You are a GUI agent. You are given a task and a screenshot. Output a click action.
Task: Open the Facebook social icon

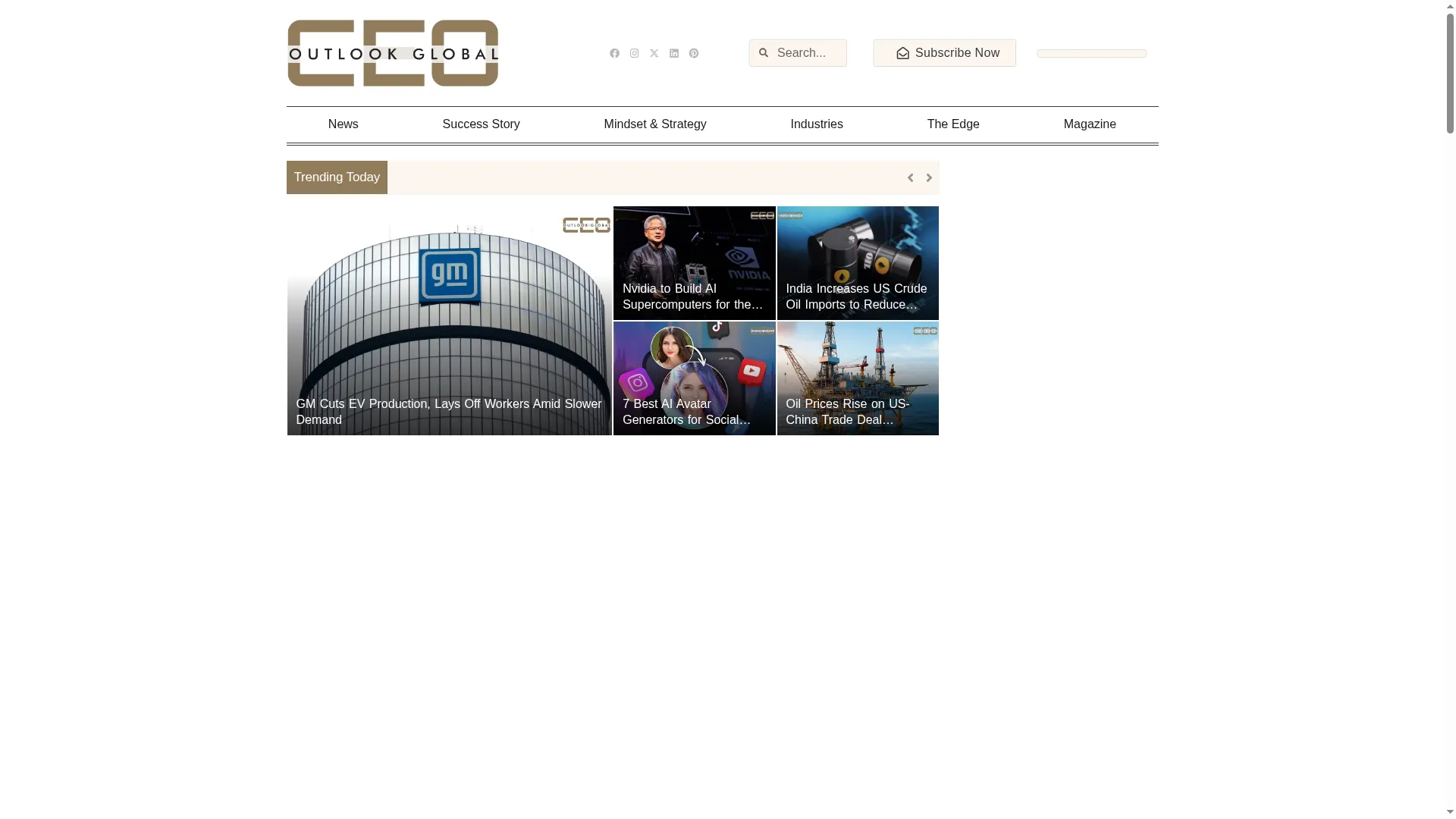click(x=614, y=53)
